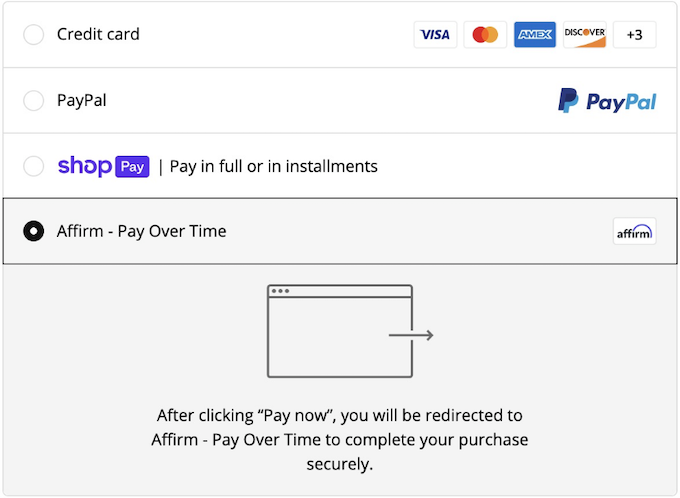The height and width of the screenshot is (498, 680).
Task: Select the PayPal radio button
Action: click(x=34, y=101)
